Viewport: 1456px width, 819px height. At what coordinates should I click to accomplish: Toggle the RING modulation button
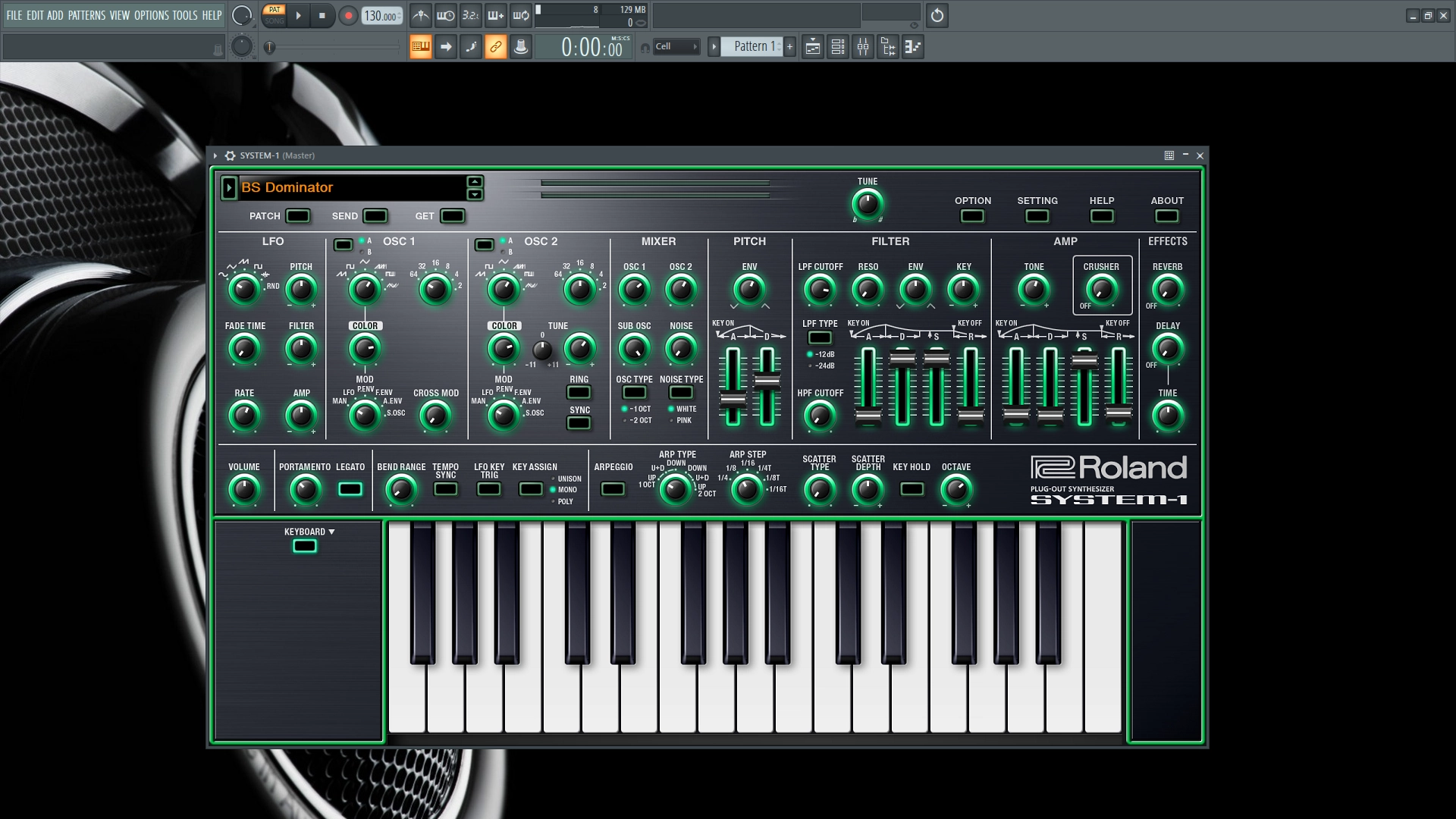[579, 392]
